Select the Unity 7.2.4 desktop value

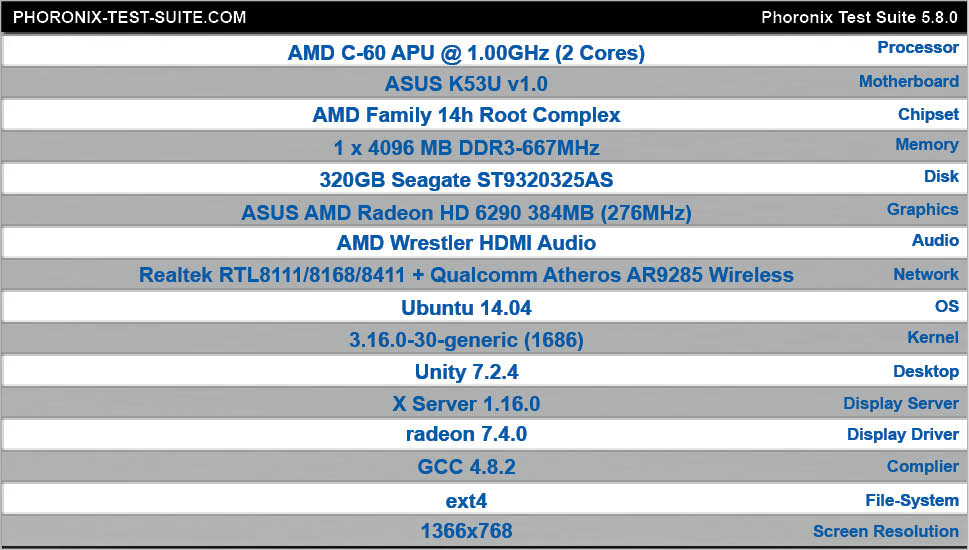pos(466,372)
